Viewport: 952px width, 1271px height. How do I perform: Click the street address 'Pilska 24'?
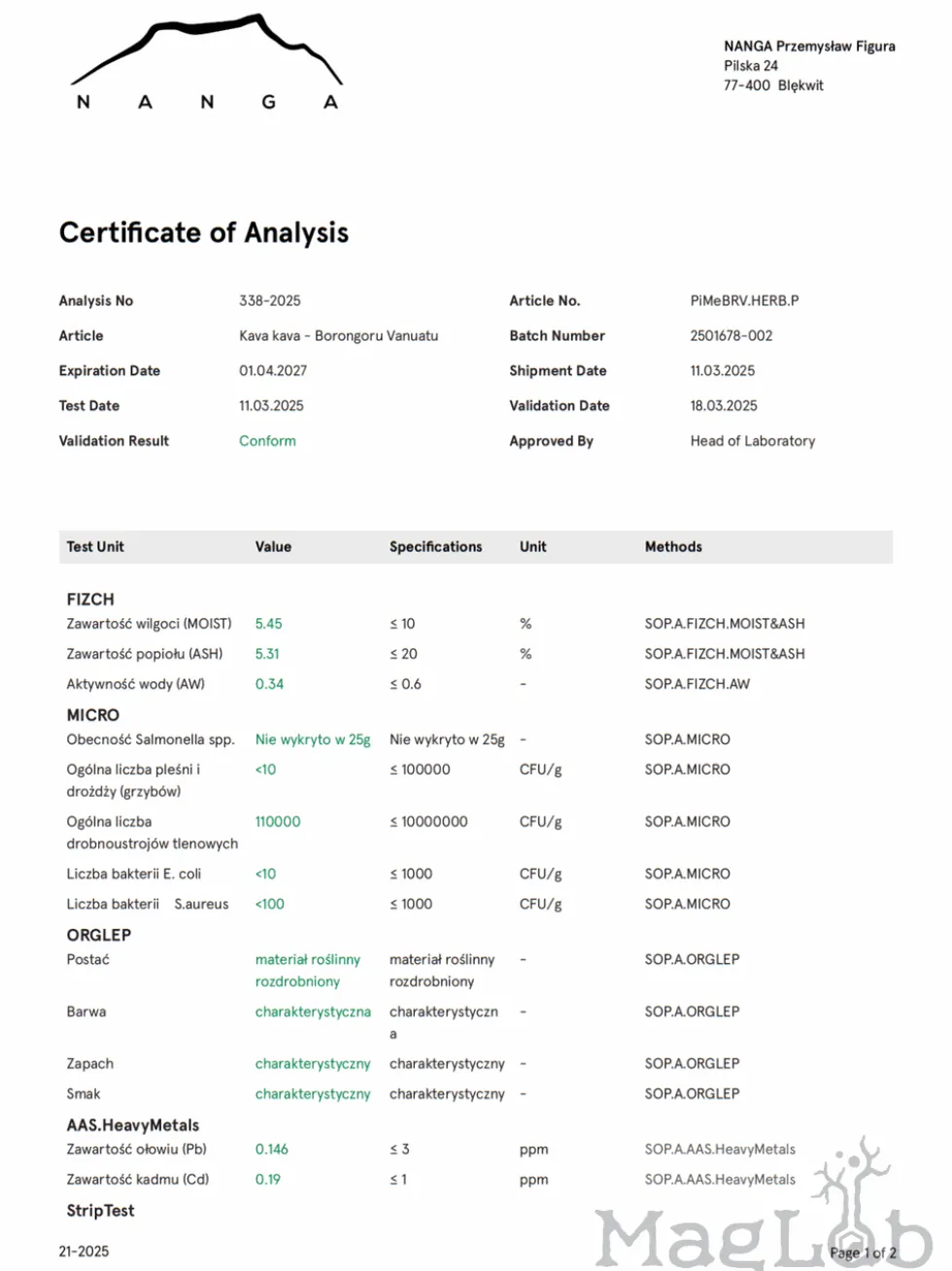pos(751,66)
